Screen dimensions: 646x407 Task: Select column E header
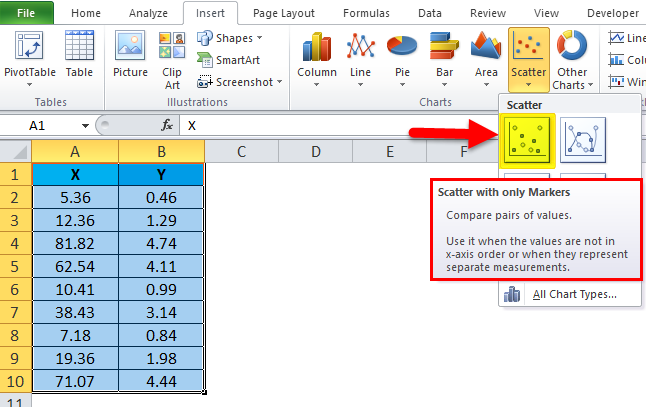[x=390, y=151]
